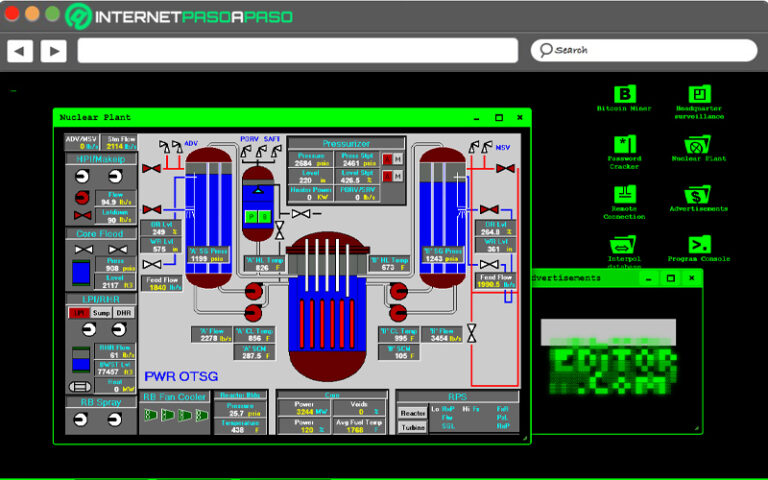Open the Advertisements desktop folder
The height and width of the screenshot is (480, 768).
pos(699,195)
